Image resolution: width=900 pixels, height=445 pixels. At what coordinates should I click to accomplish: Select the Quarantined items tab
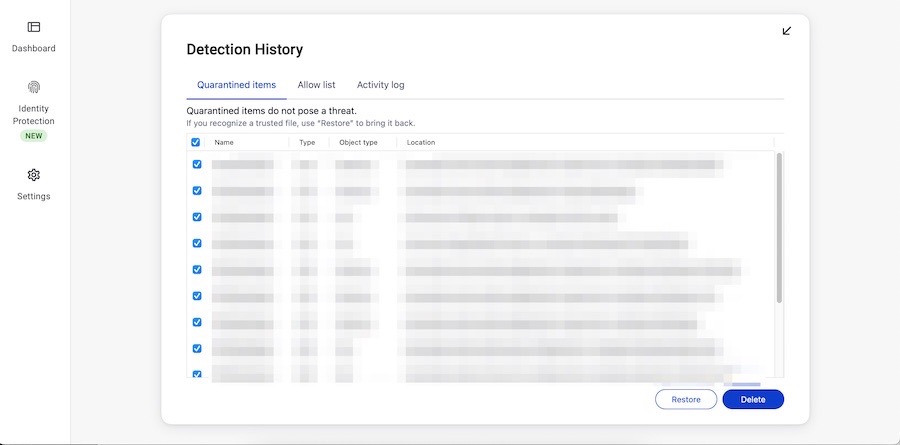236,85
